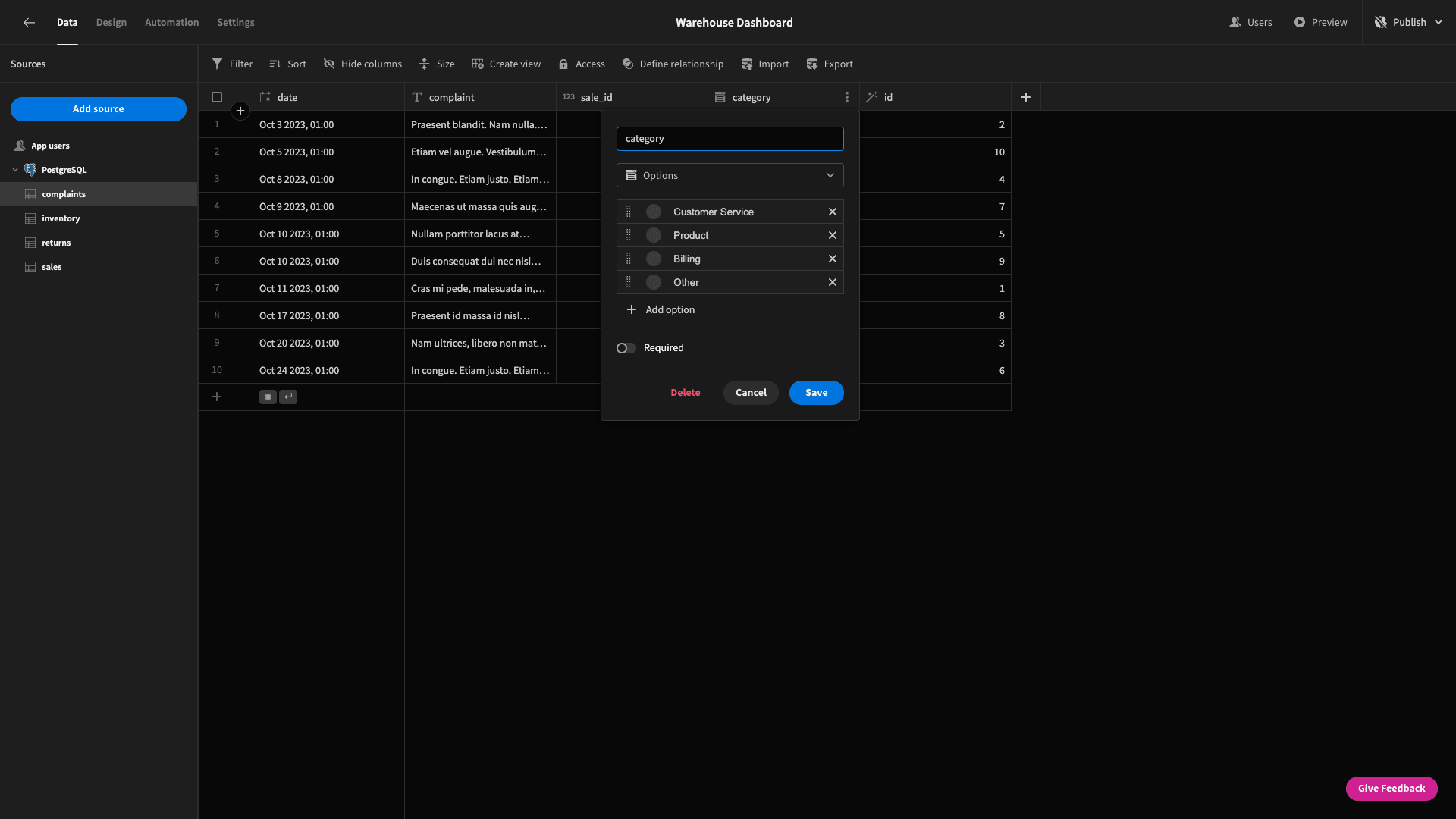This screenshot has width=1456, height=819.
Task: Open Access settings
Action: (x=582, y=64)
